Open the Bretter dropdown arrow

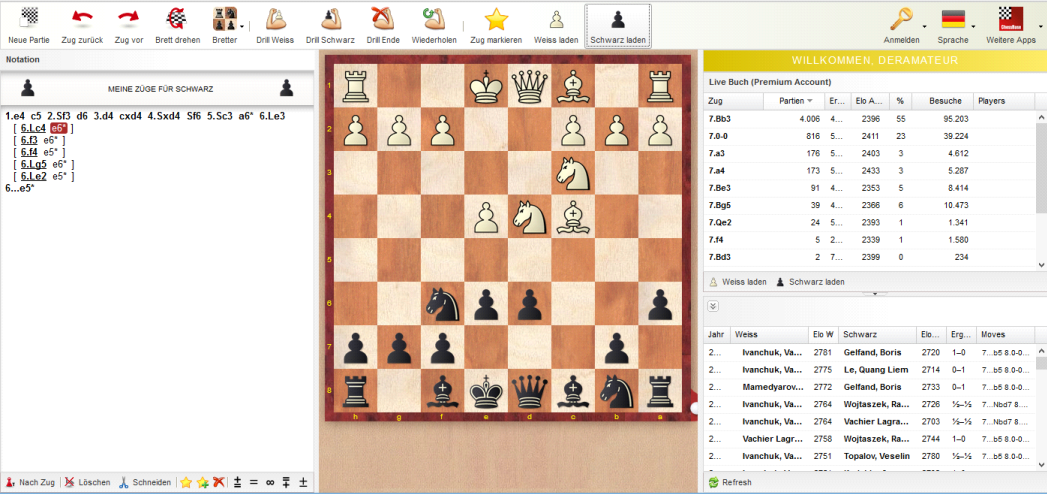point(242,26)
